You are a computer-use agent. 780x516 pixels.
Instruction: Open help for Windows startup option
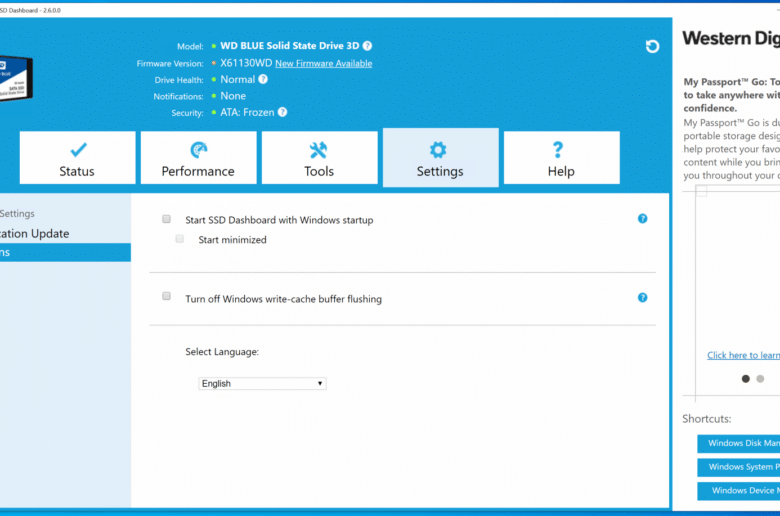(643, 218)
